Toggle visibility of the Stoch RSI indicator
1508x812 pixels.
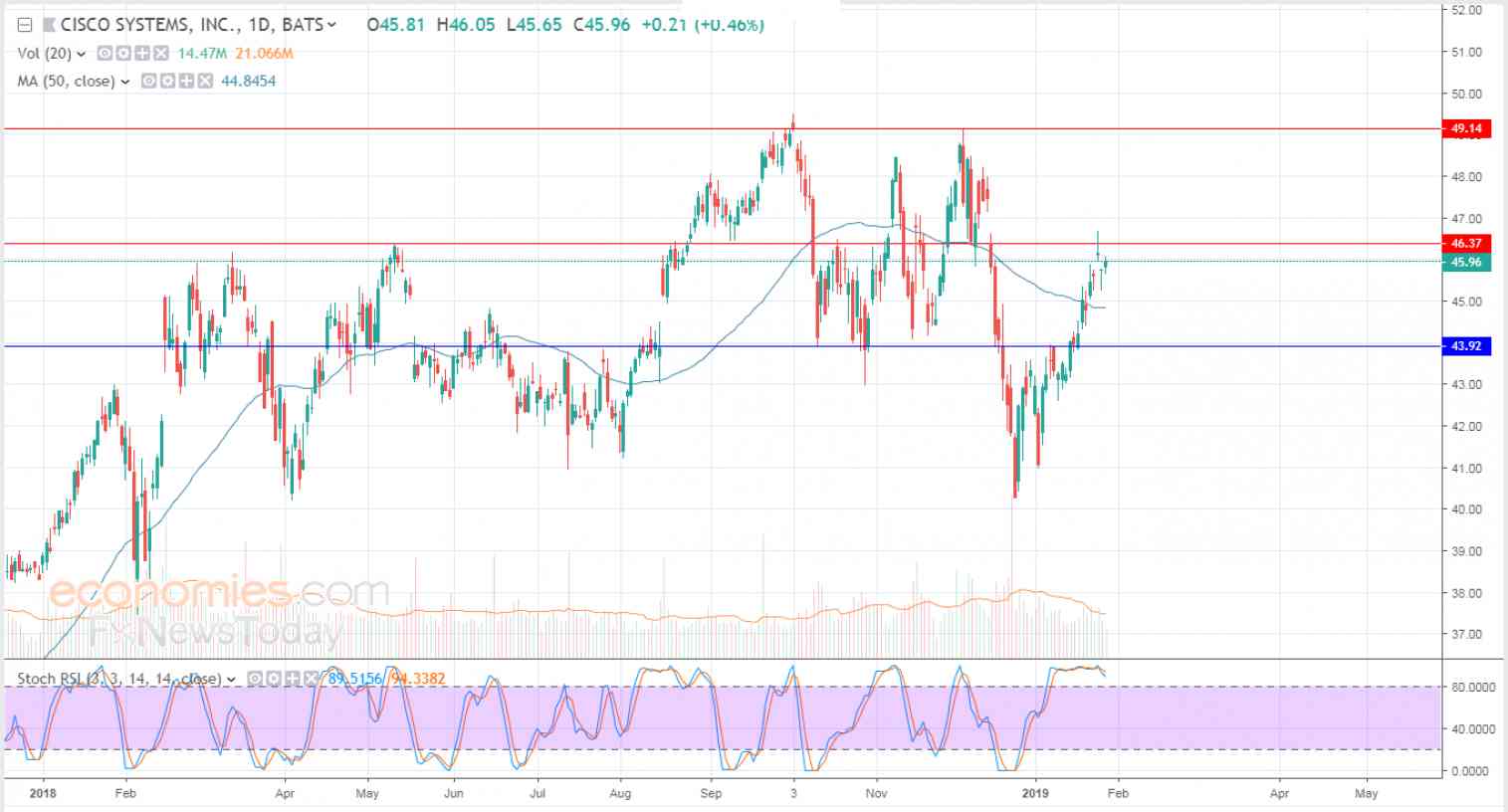tap(256, 678)
